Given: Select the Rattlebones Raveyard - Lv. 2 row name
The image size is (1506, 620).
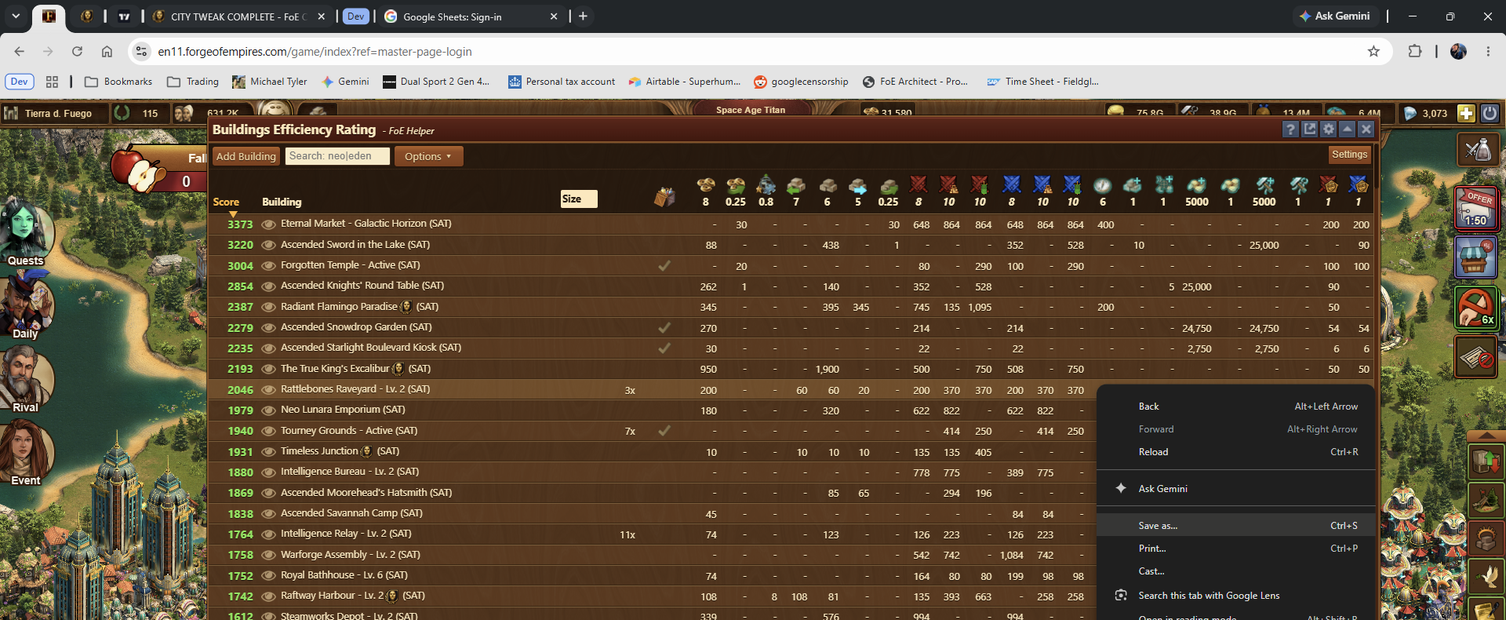Looking at the screenshot, I should [355, 389].
